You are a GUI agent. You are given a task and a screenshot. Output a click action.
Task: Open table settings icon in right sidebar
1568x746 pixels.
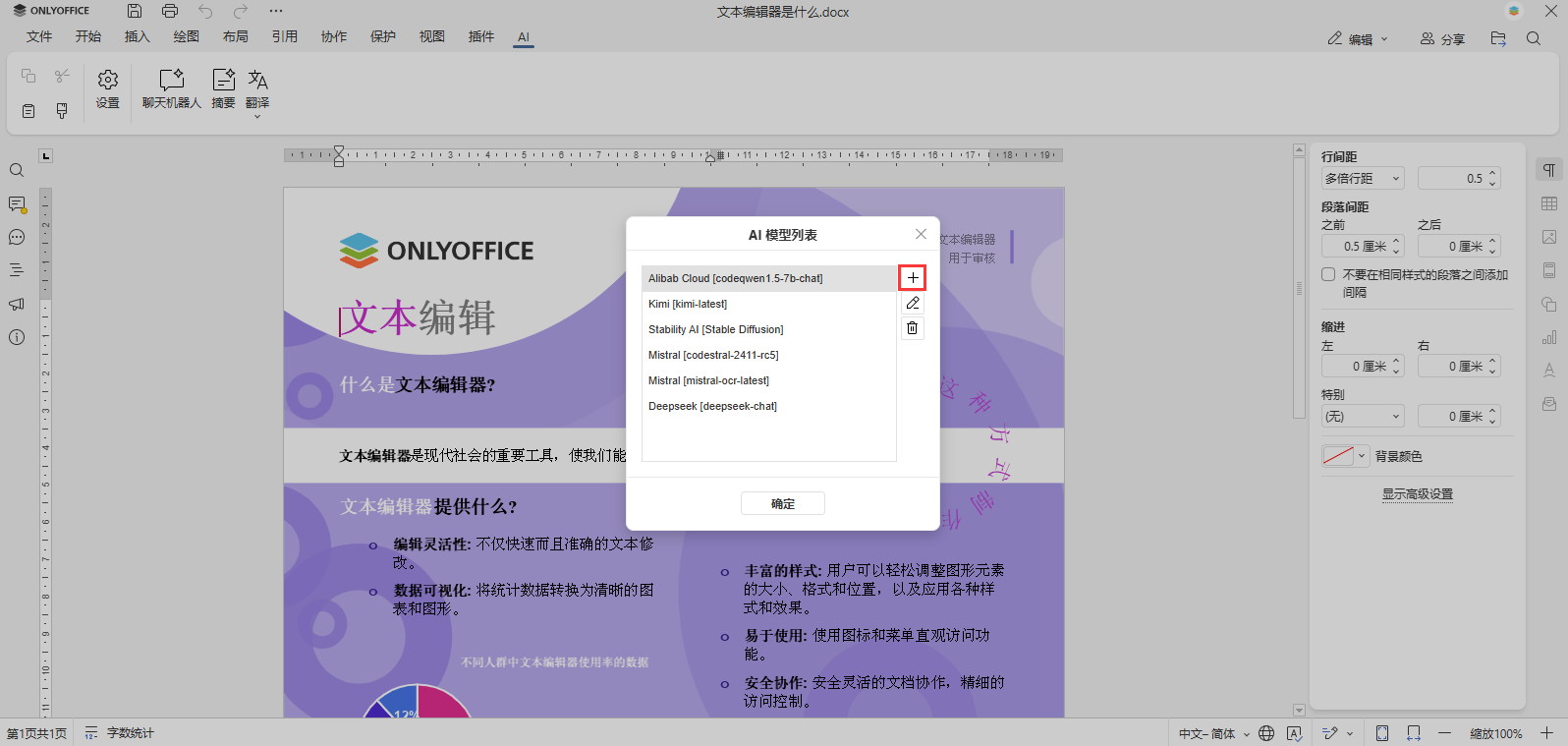point(1549,203)
